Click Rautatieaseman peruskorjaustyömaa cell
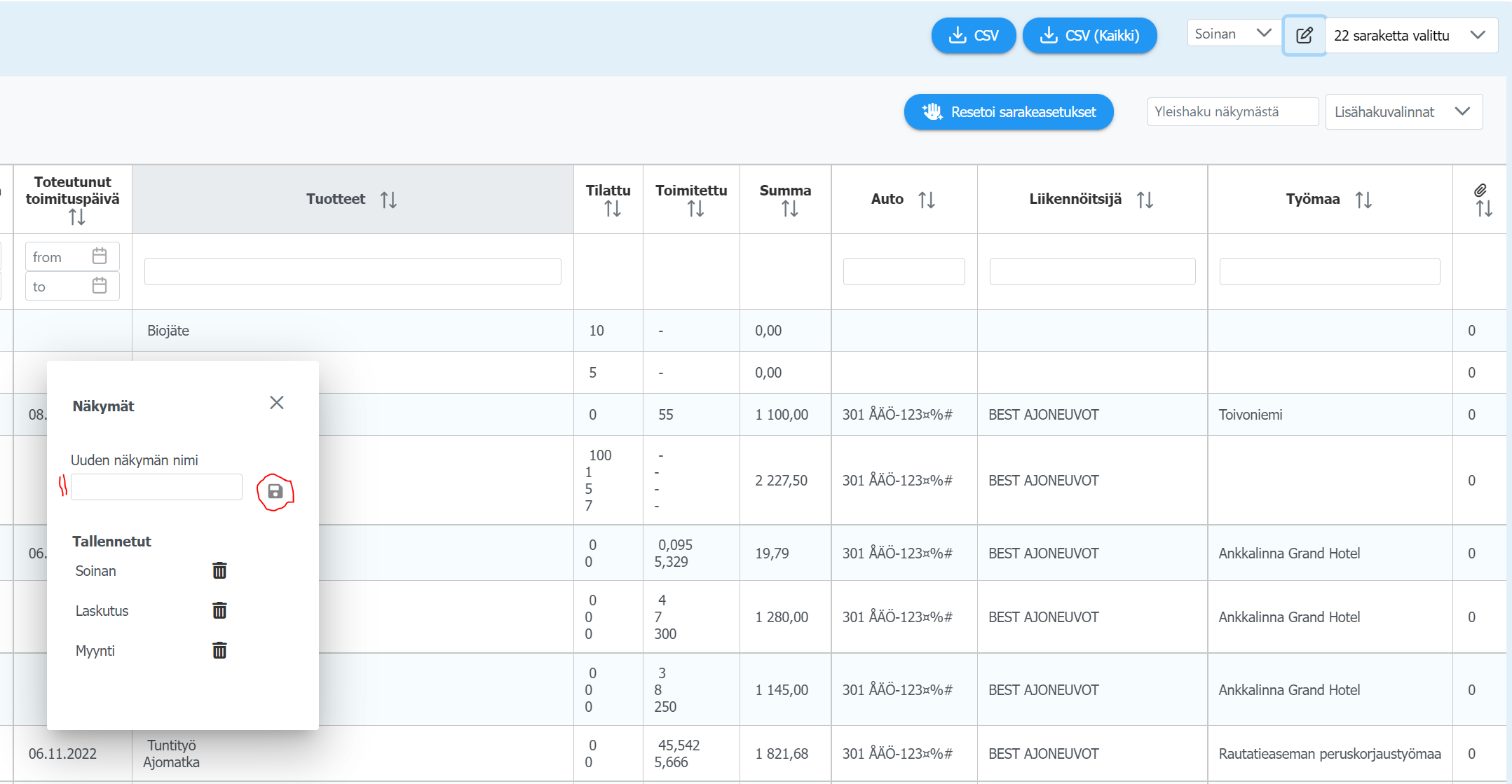The image size is (1512, 784). 1330,754
